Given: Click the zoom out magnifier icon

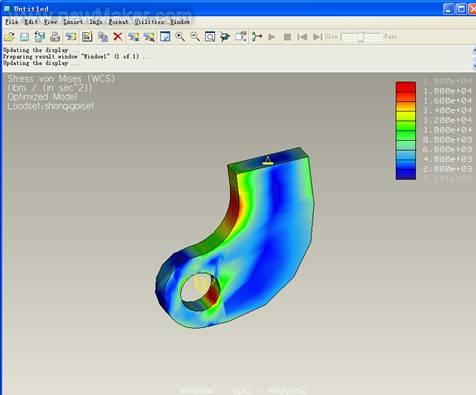Looking at the screenshot, I should (x=195, y=36).
